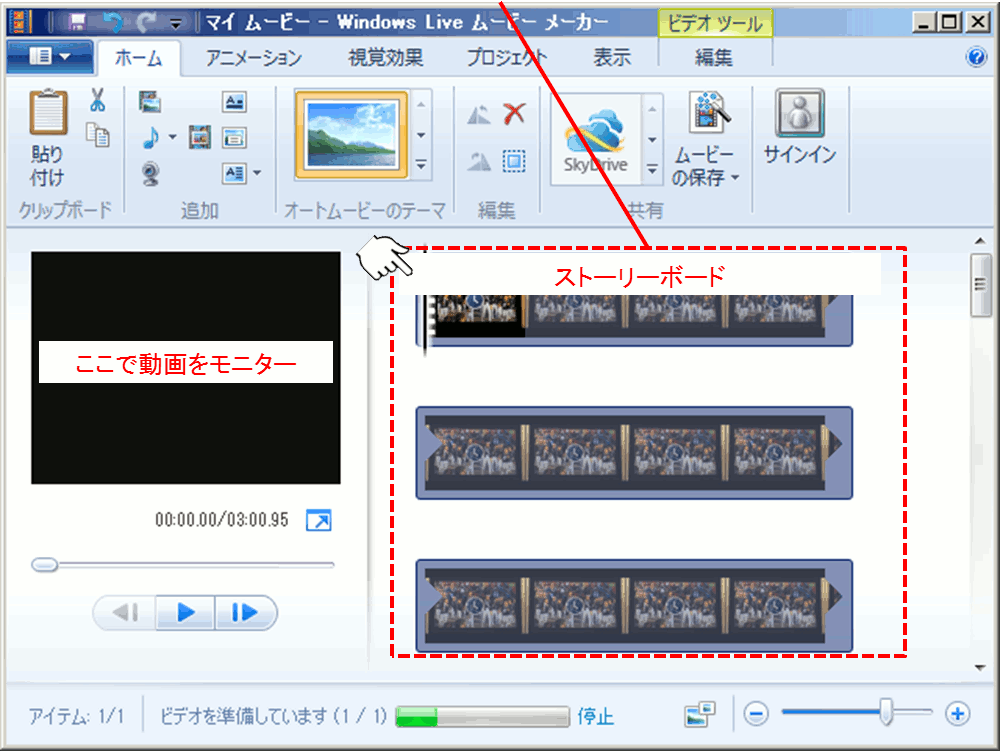Click the 停止 link beside the progress bar
Screen dimensions: 1000x751
coord(596,716)
